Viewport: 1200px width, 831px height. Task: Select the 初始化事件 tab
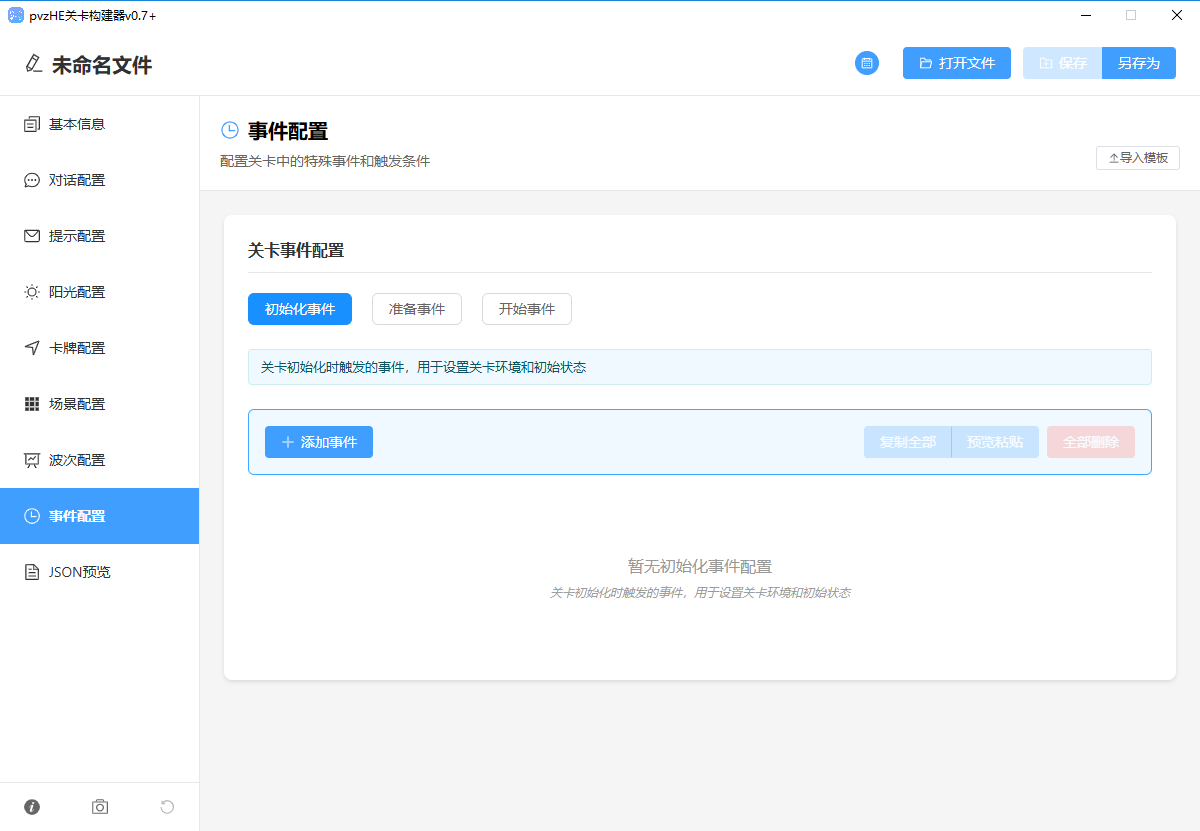tap(300, 309)
